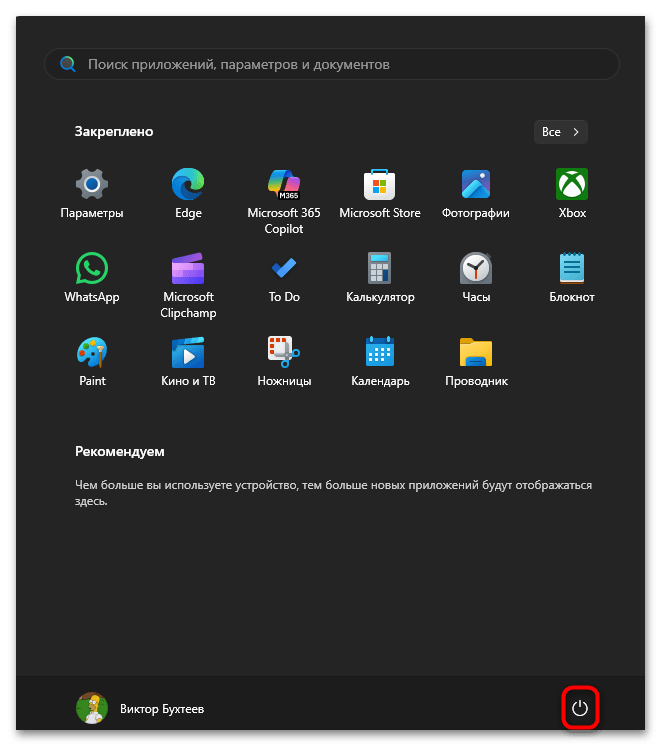Screen dimensions: 661x746
Task: Show all apps with Все button
Action: (x=561, y=132)
